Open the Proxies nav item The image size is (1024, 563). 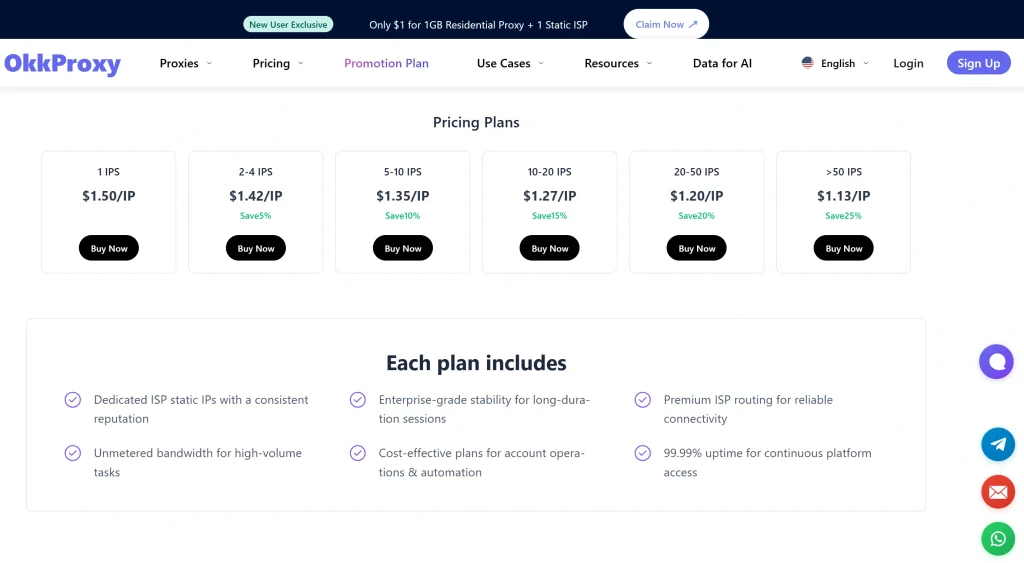click(x=179, y=63)
